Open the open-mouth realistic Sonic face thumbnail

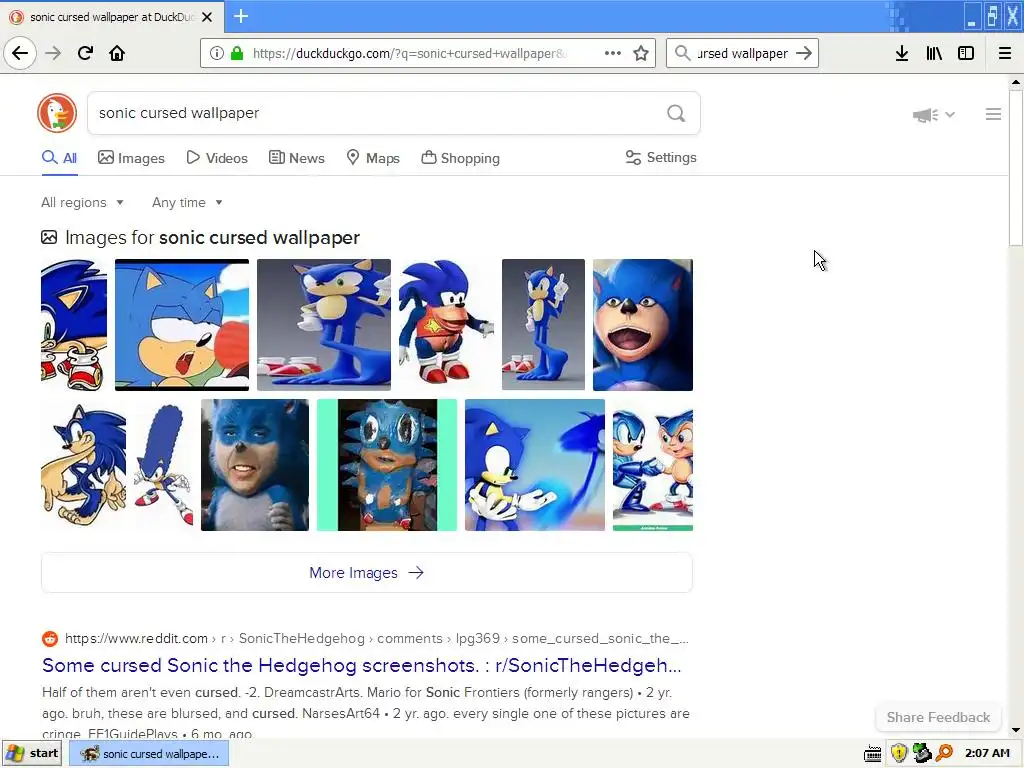(x=643, y=325)
